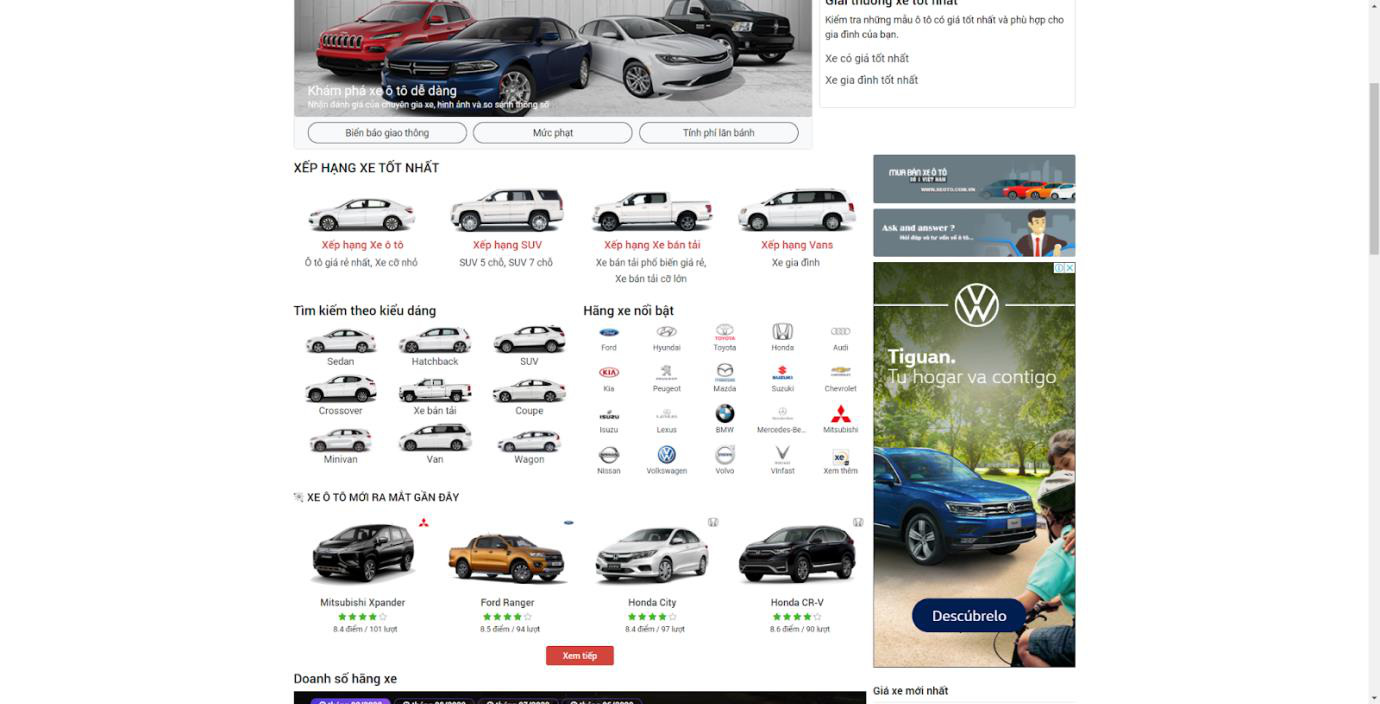
Task: Select the Toyota brand logo
Action: [x=725, y=331]
